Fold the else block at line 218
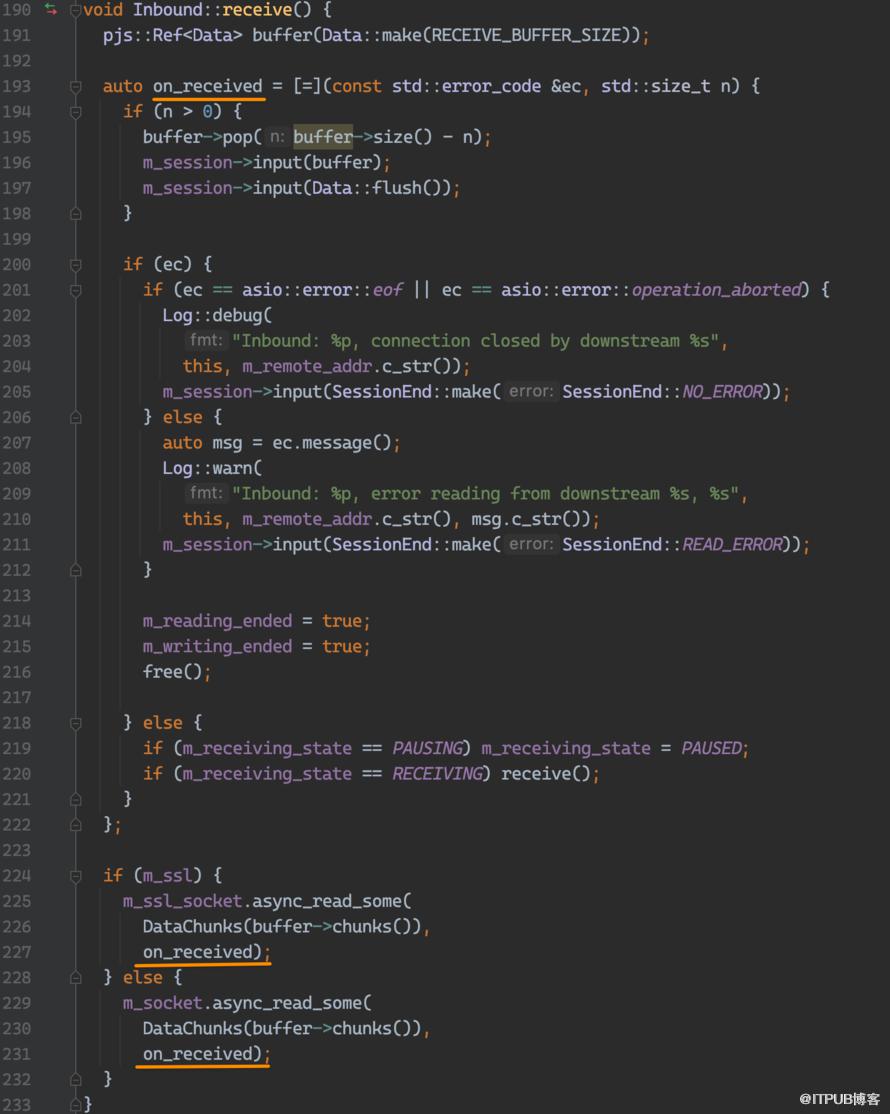Screen dimensions: 890x1114 [75, 723]
